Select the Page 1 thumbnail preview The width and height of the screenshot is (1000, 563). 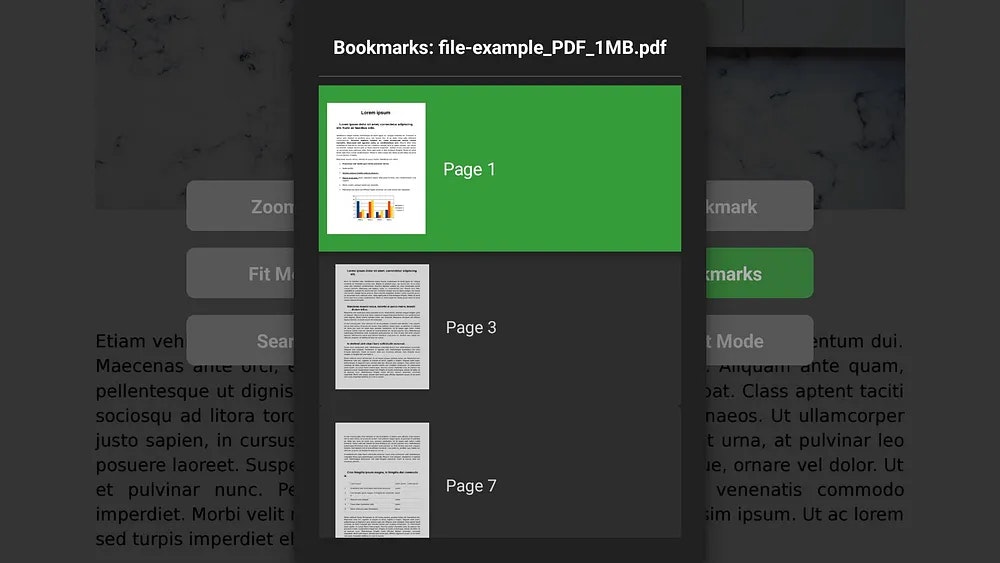(x=376, y=168)
